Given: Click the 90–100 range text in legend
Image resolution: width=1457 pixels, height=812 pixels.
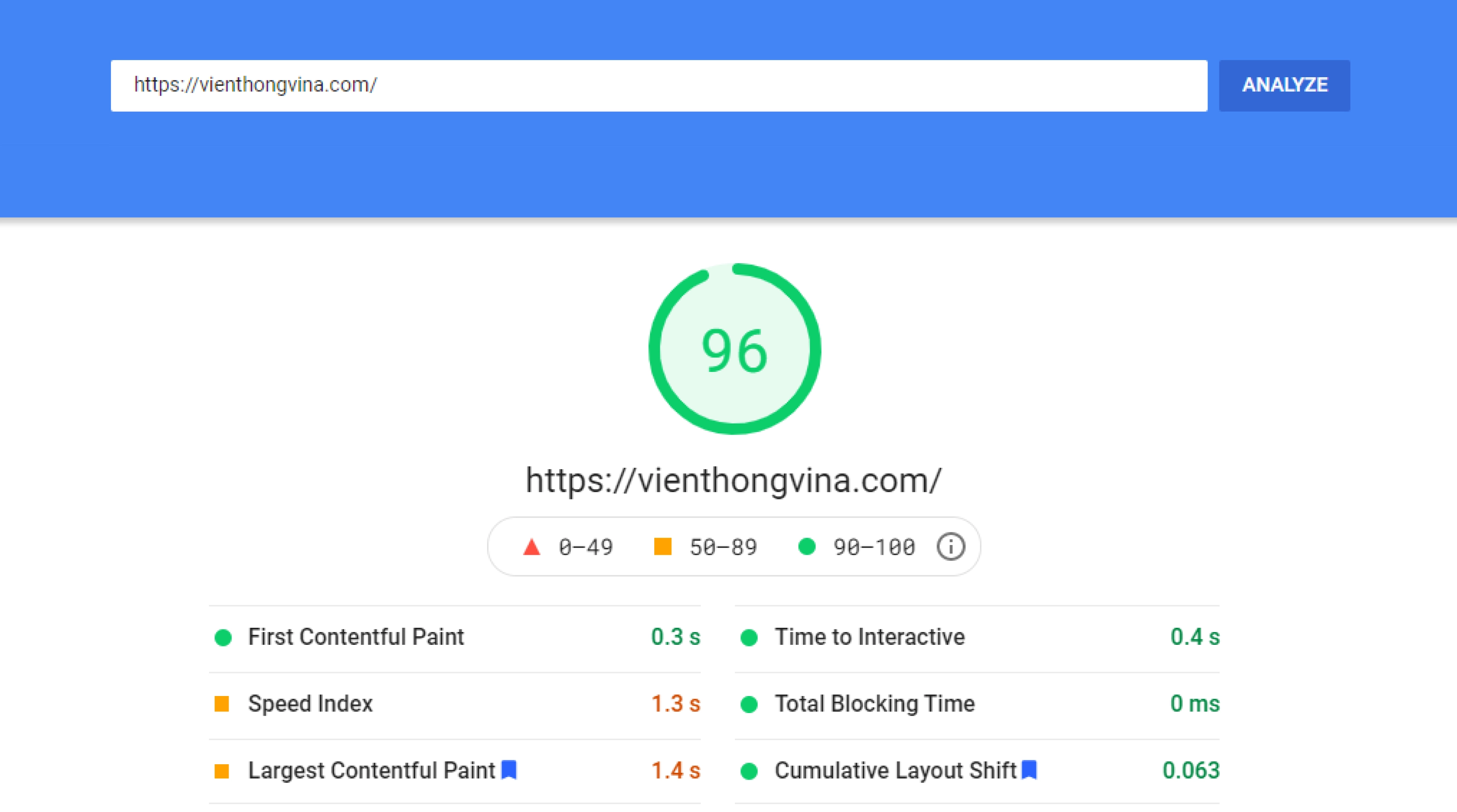Looking at the screenshot, I should [x=874, y=547].
